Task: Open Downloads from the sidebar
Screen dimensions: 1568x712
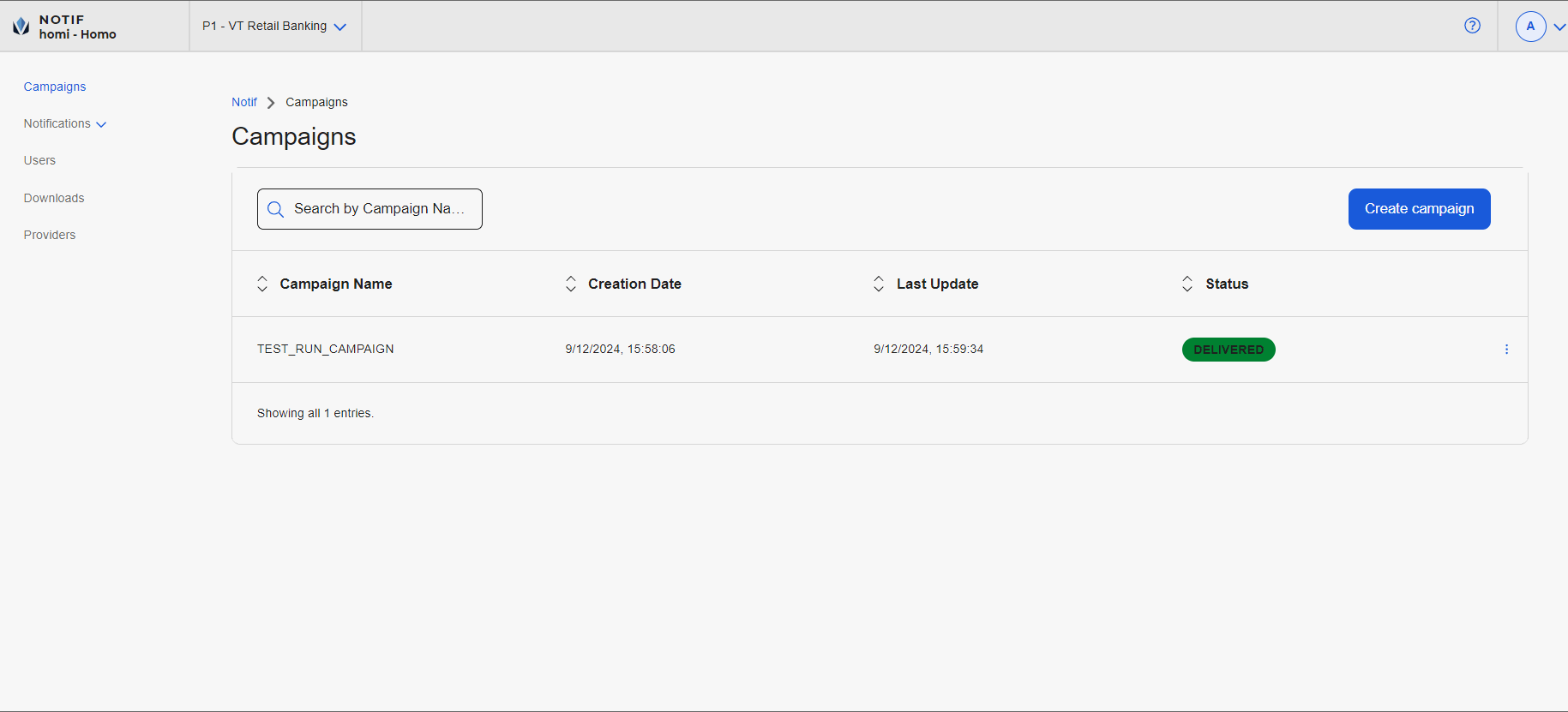Action: [54, 198]
